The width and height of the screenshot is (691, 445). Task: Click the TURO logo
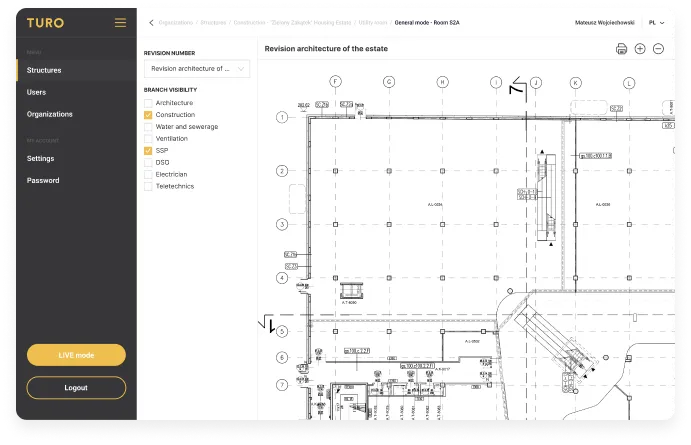[x=45, y=23]
